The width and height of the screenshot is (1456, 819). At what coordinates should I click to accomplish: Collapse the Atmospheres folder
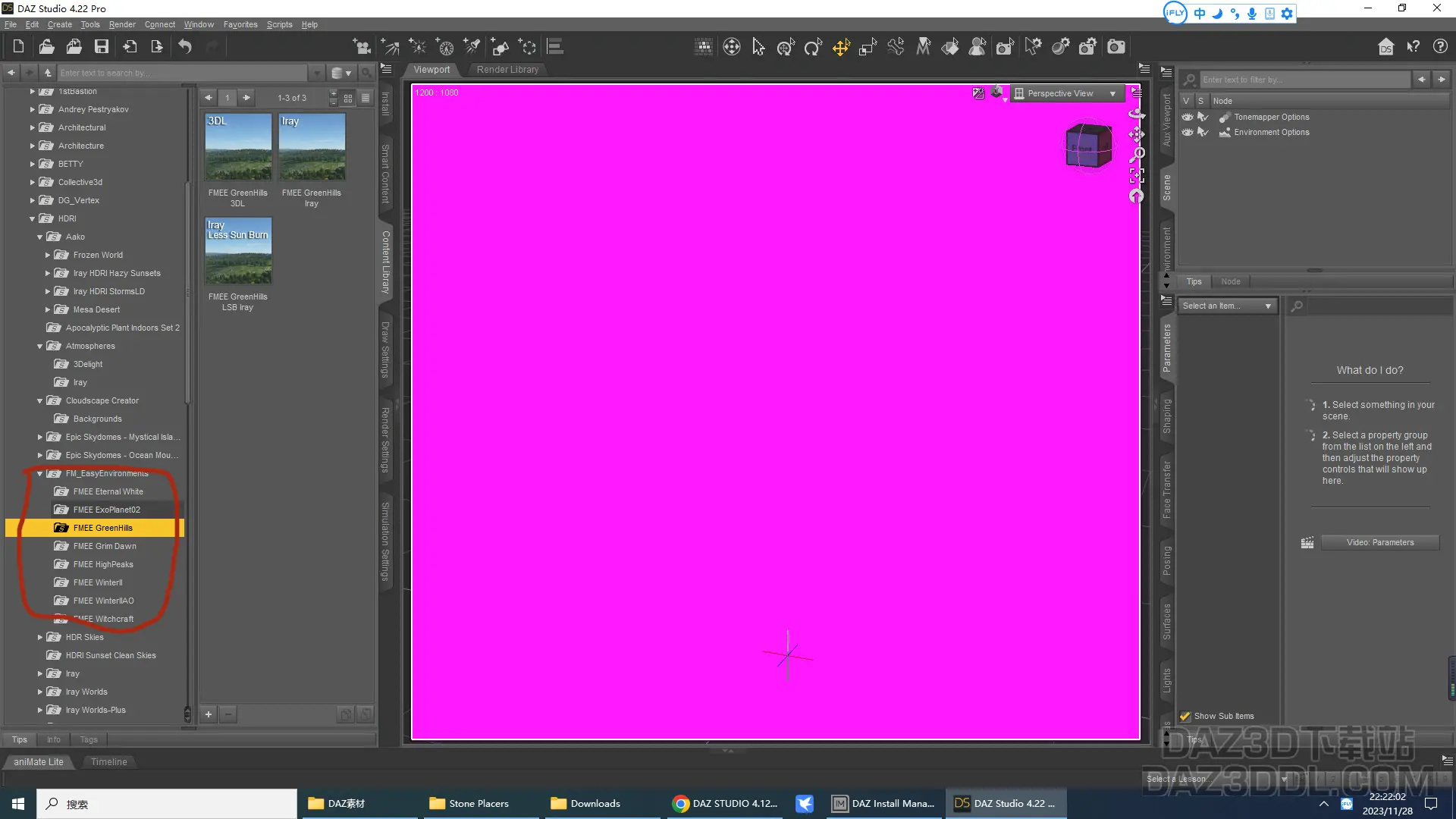tap(40, 346)
